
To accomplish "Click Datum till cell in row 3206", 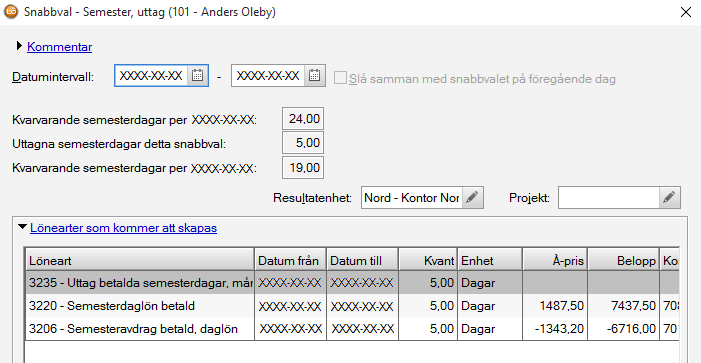I will (363, 329).
